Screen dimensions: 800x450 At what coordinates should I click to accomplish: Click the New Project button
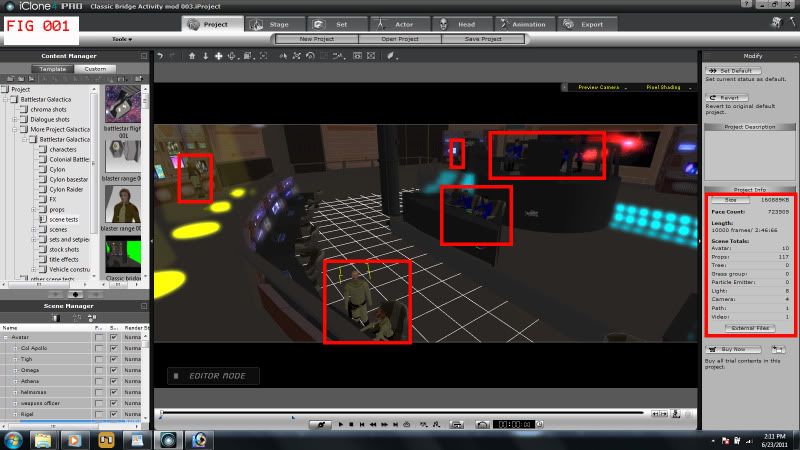tap(317, 39)
